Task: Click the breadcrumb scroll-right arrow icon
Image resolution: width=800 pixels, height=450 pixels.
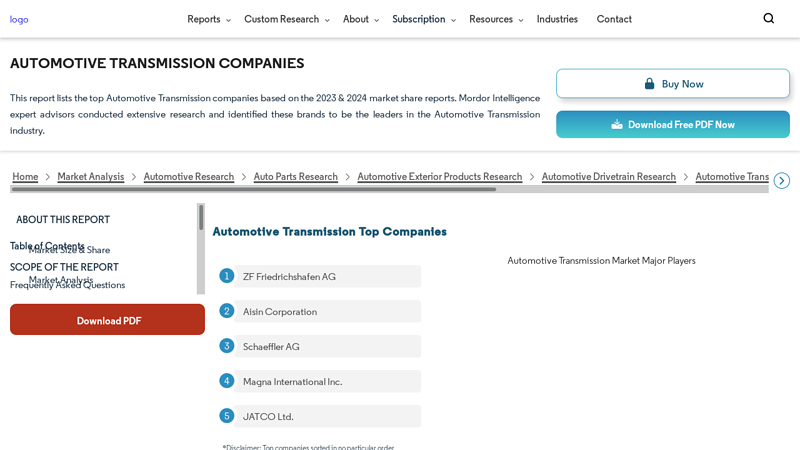Action: point(781,181)
